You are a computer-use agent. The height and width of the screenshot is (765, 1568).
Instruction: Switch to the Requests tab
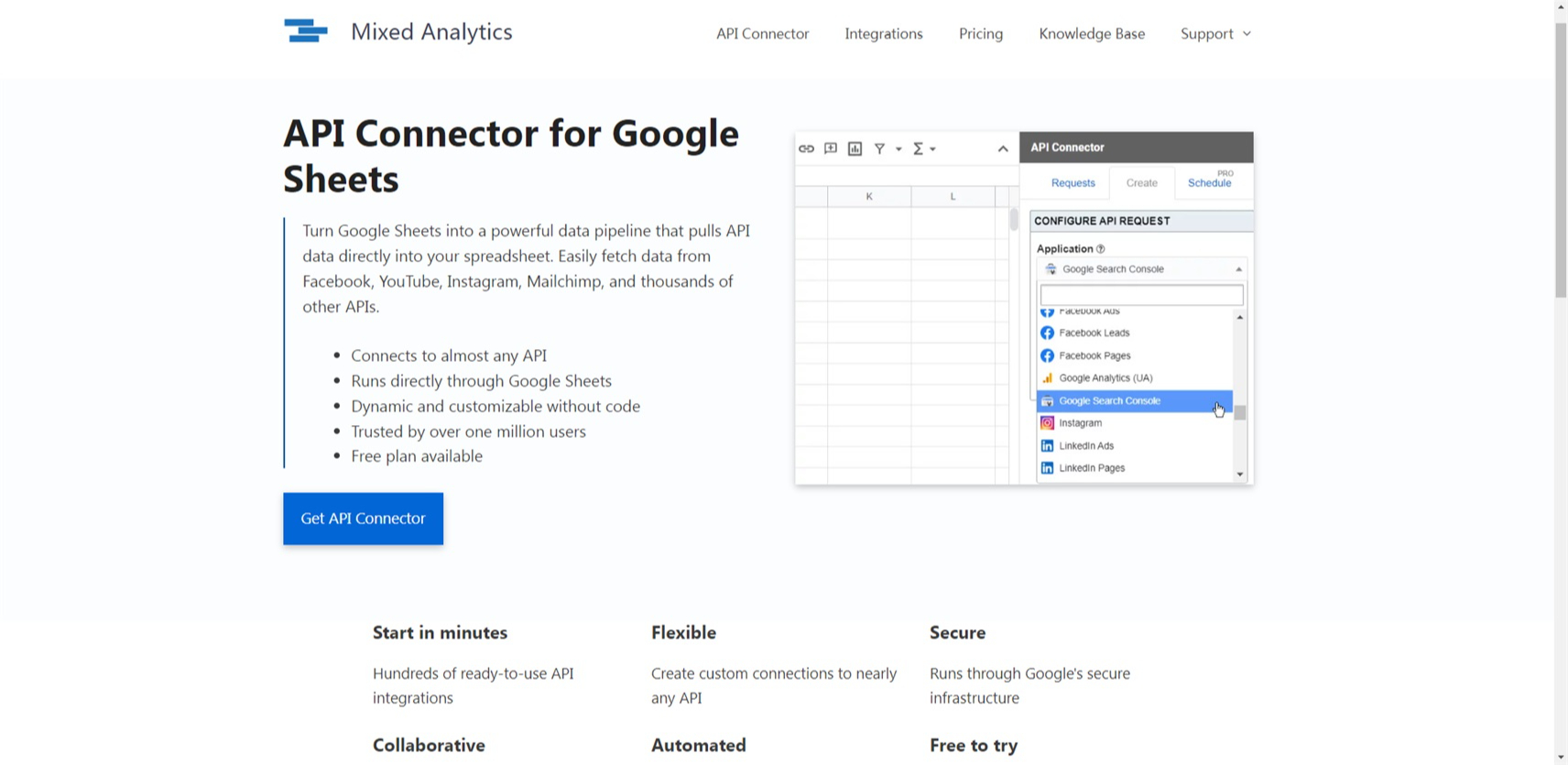point(1073,183)
